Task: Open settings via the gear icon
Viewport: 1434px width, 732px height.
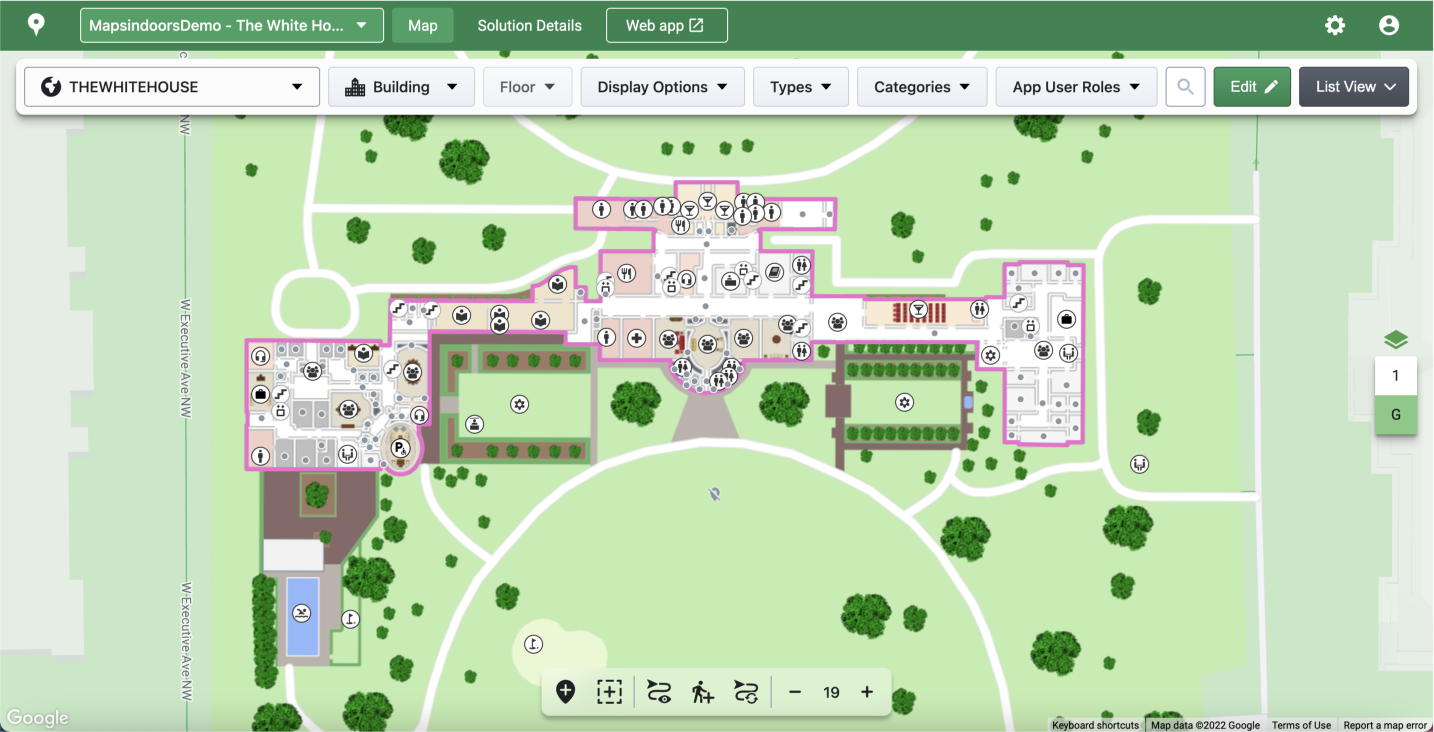Action: tap(1335, 26)
